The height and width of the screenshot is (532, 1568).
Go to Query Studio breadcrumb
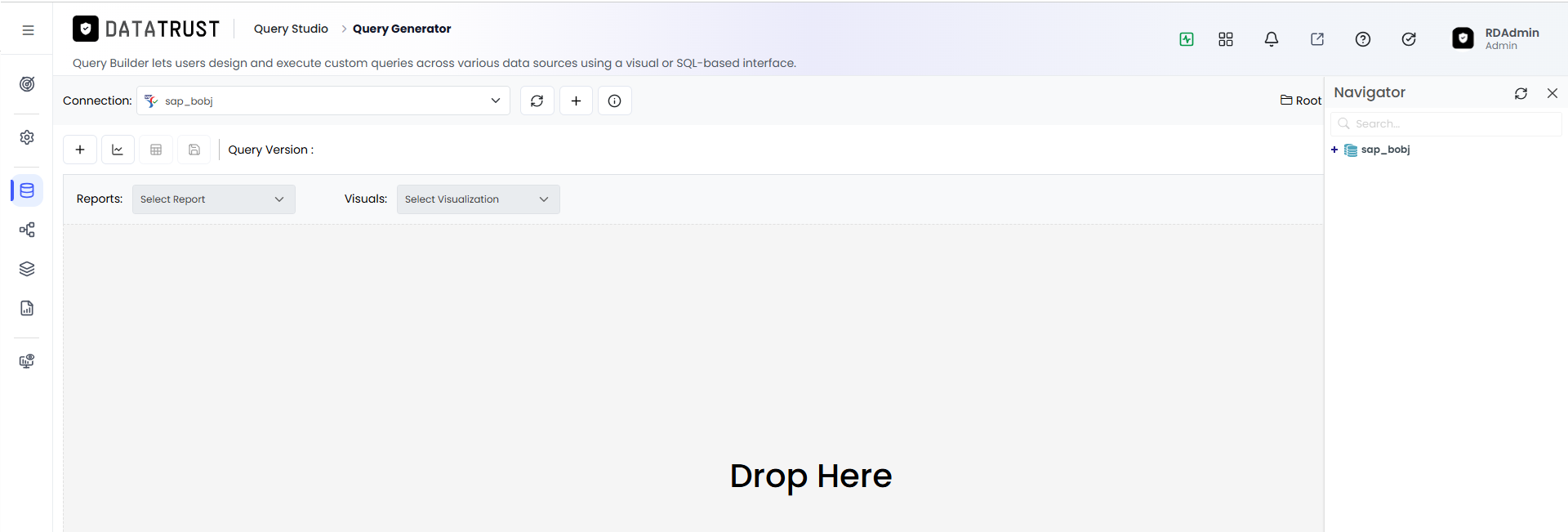click(291, 29)
